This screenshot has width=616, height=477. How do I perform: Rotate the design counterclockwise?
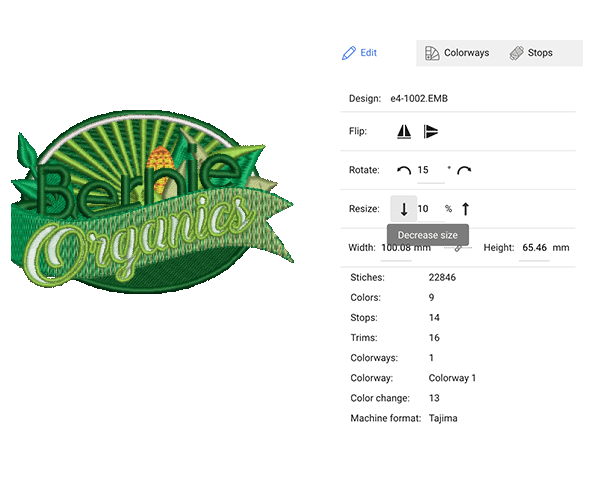[x=404, y=171]
